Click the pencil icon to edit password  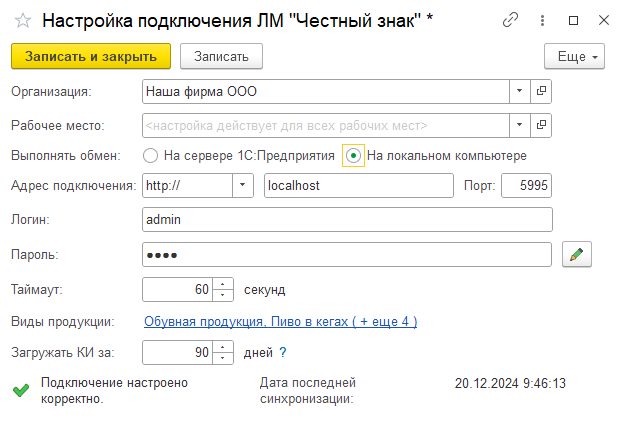[x=575, y=255]
